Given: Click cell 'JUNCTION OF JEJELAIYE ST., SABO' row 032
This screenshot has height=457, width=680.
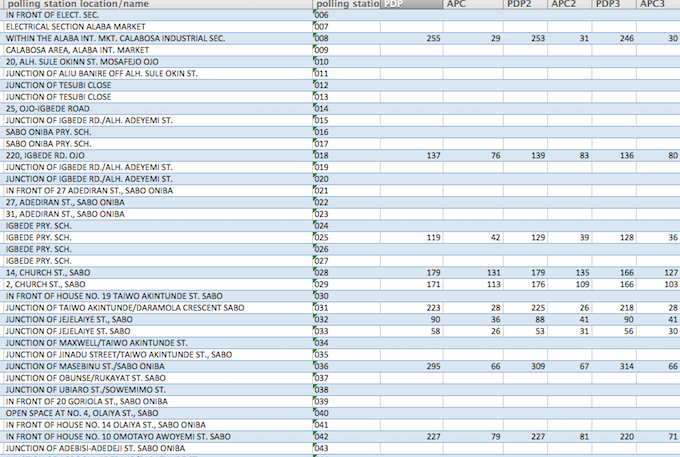Looking at the screenshot, I should coord(156,319).
